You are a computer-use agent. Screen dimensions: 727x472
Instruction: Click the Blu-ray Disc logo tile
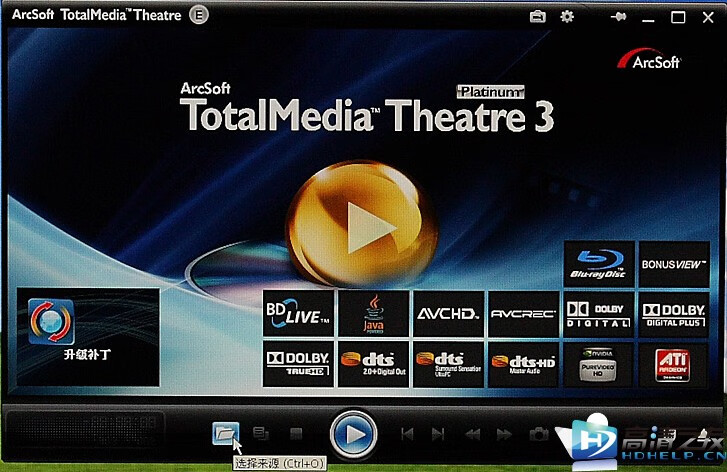pos(597,263)
